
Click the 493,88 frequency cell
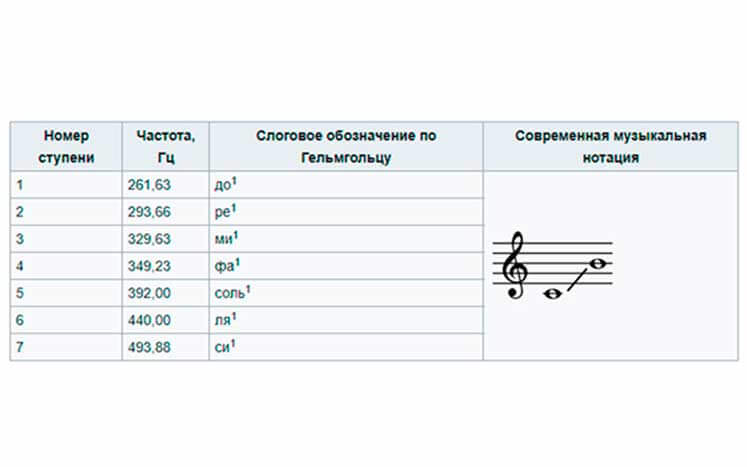click(x=150, y=347)
